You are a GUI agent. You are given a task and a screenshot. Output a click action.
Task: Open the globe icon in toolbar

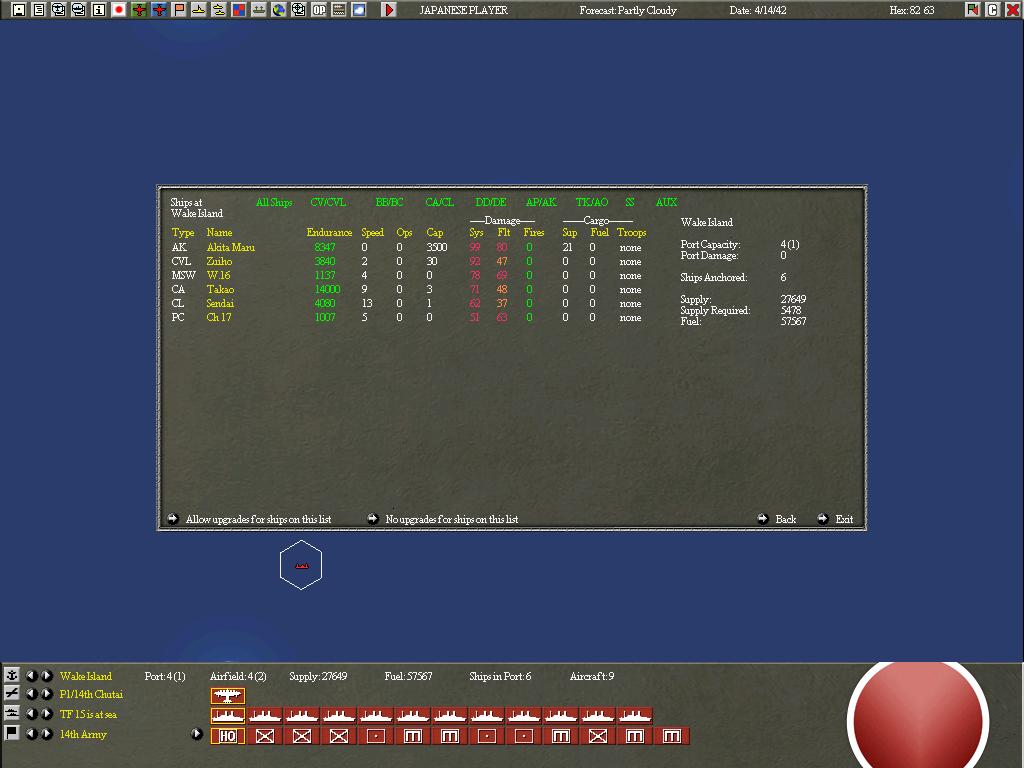click(279, 10)
